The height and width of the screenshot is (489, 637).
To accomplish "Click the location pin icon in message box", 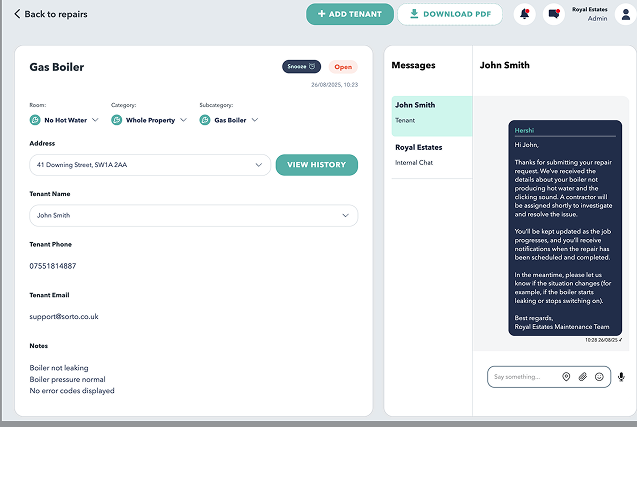I will click(566, 377).
